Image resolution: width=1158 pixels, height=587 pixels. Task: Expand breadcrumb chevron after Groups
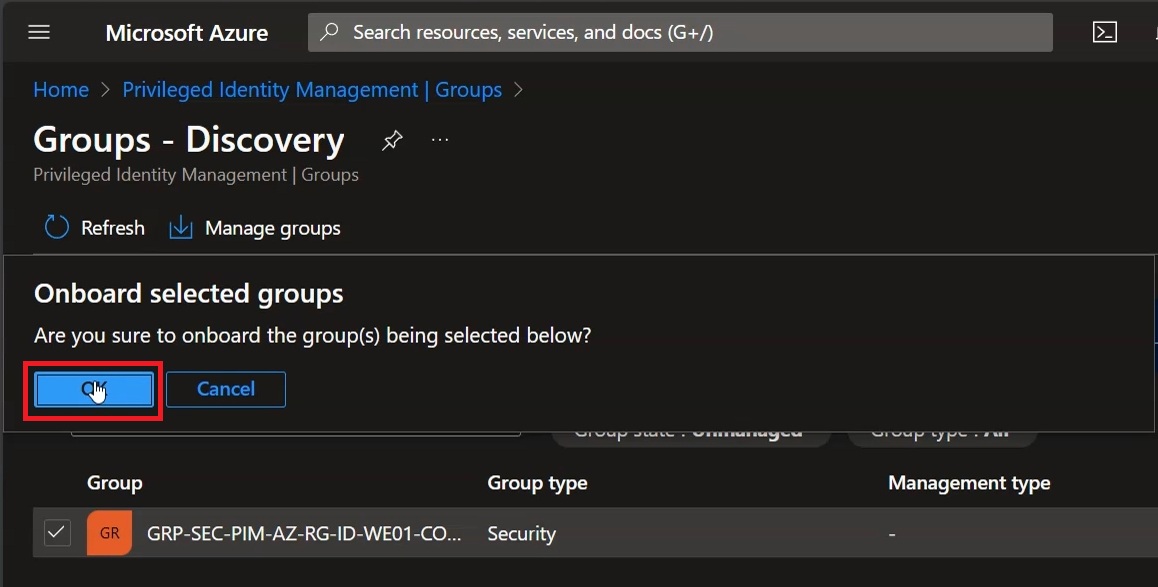518,89
